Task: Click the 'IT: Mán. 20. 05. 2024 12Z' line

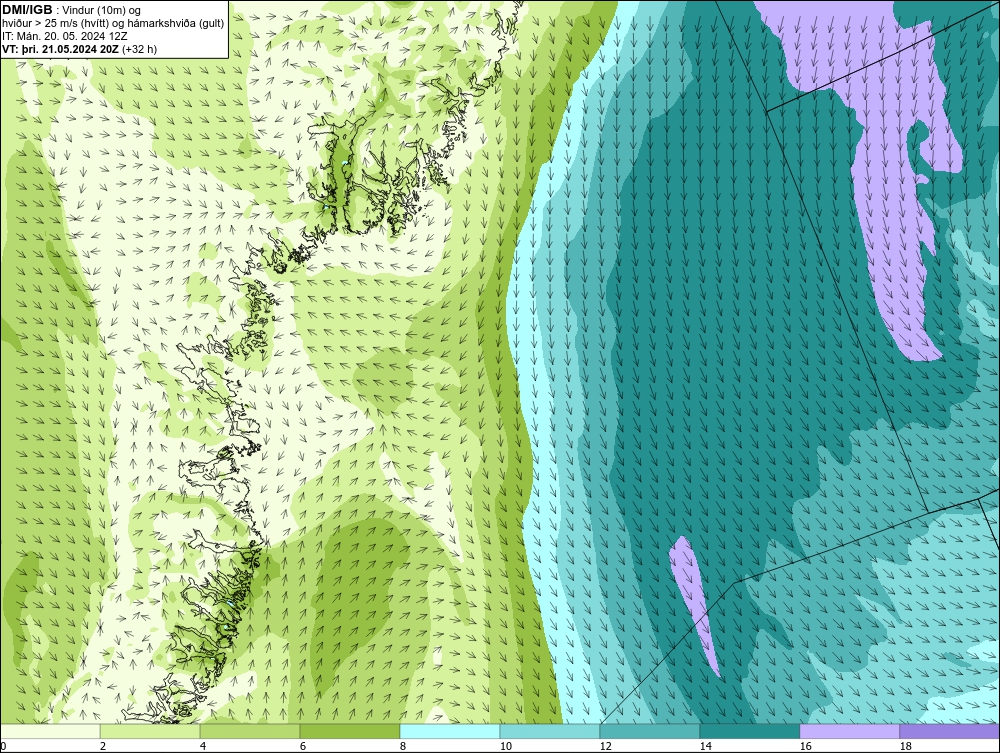Action: 64,36
